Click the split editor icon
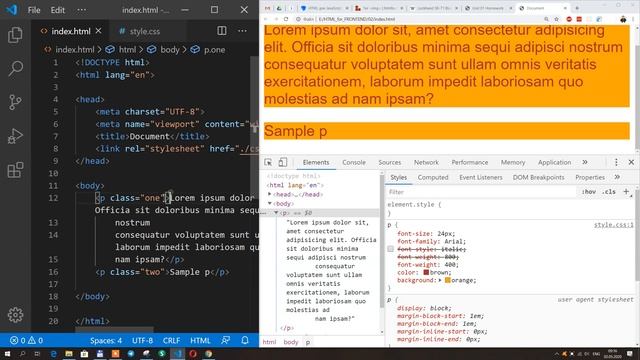 click(222, 31)
